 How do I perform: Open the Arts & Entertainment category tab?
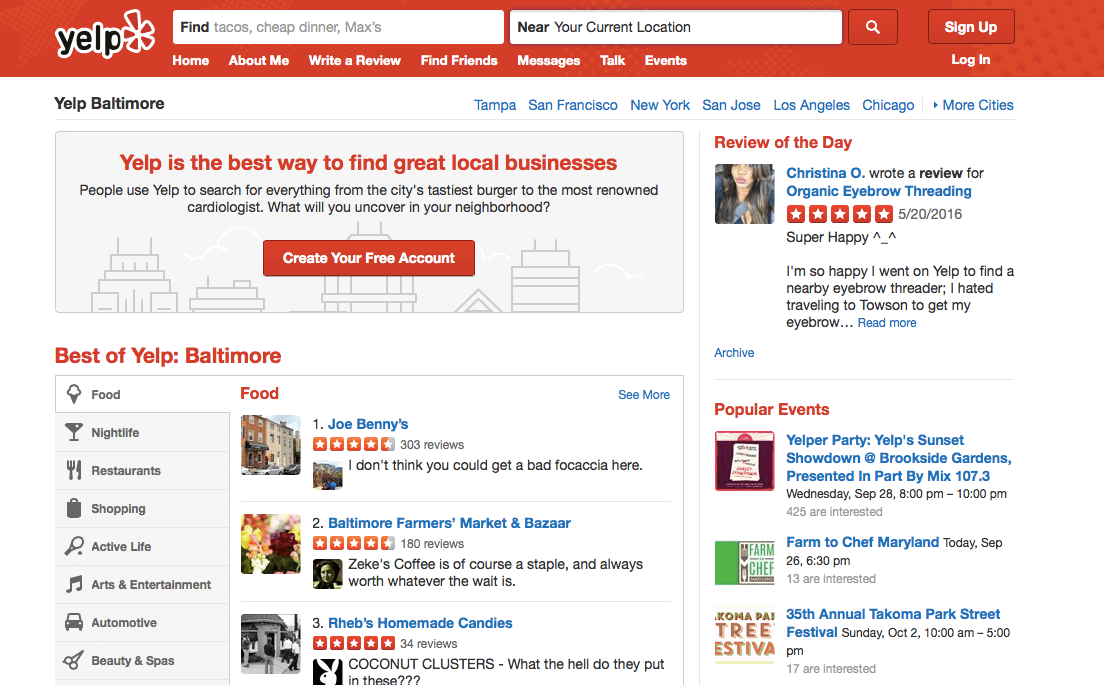(x=142, y=584)
